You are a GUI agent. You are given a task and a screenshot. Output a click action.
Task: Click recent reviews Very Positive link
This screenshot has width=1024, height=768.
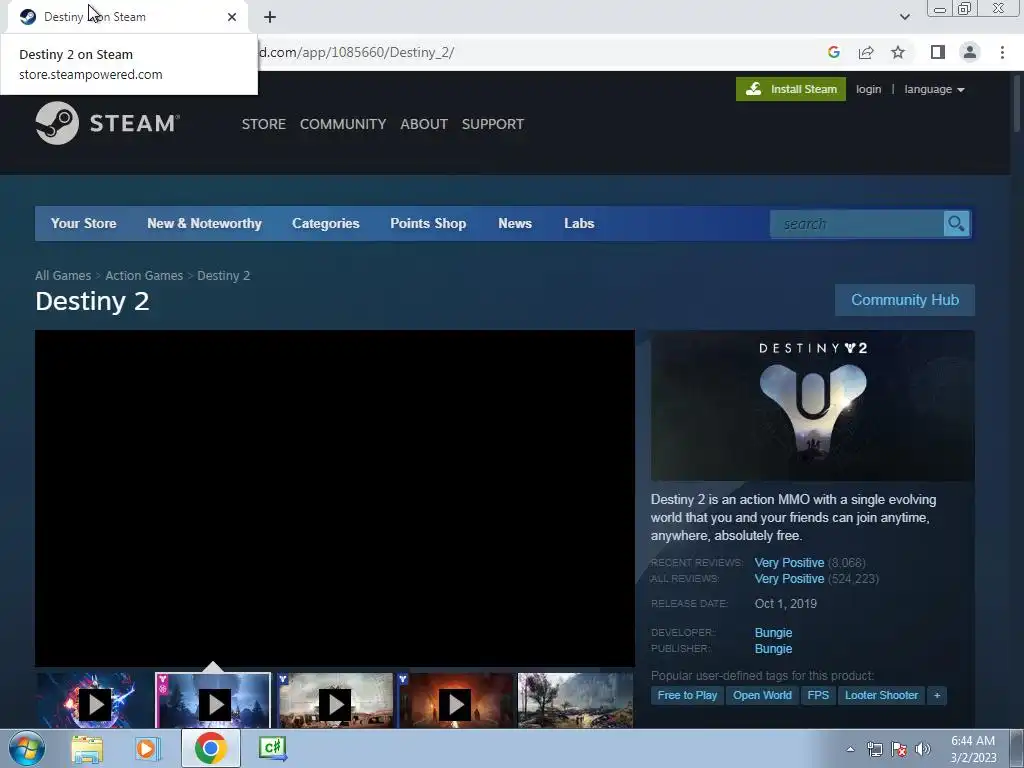[x=789, y=562]
